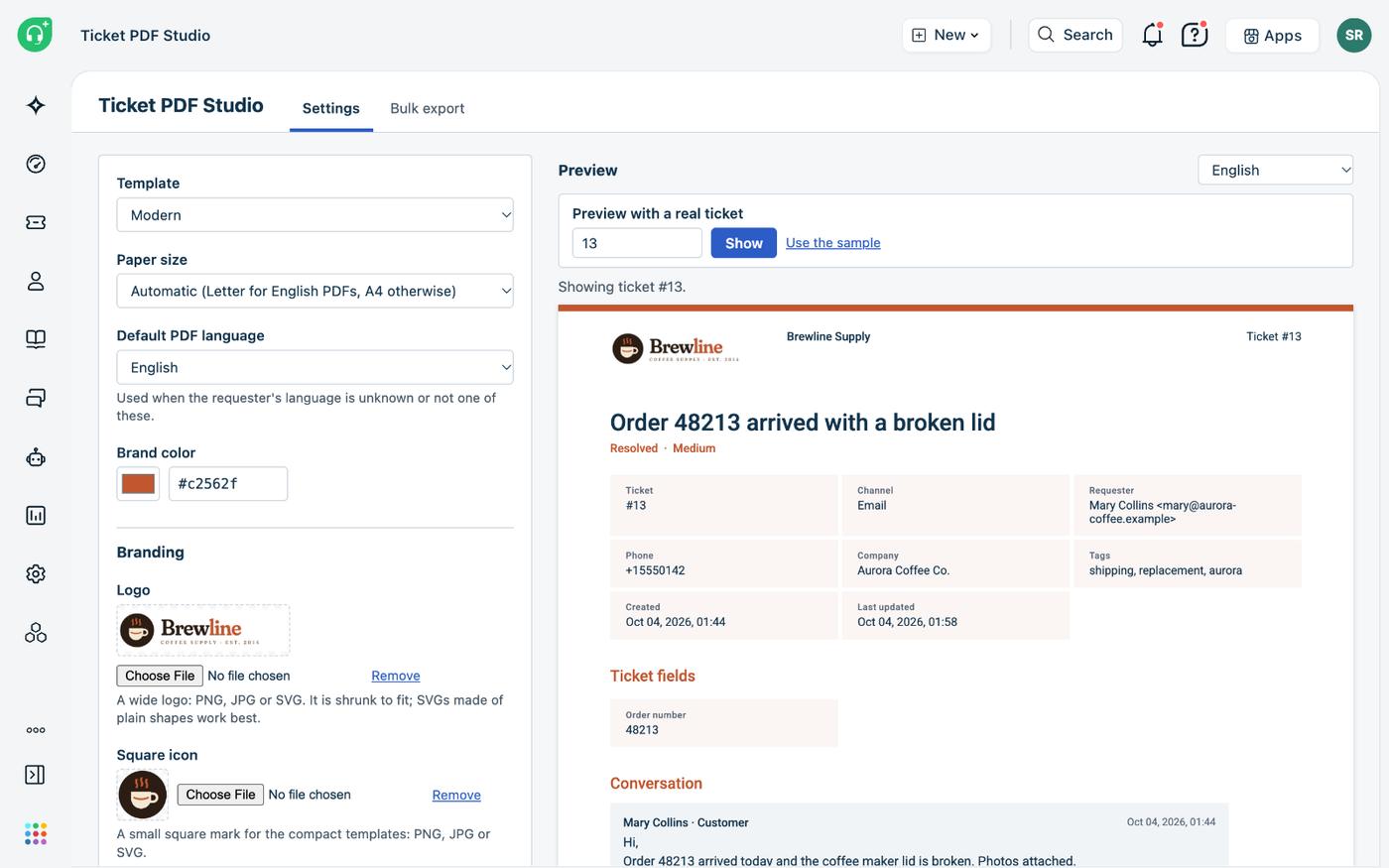Click the "Aurora Coffee Co." company value
Viewport: 1389px width, 868px height.
904,570
